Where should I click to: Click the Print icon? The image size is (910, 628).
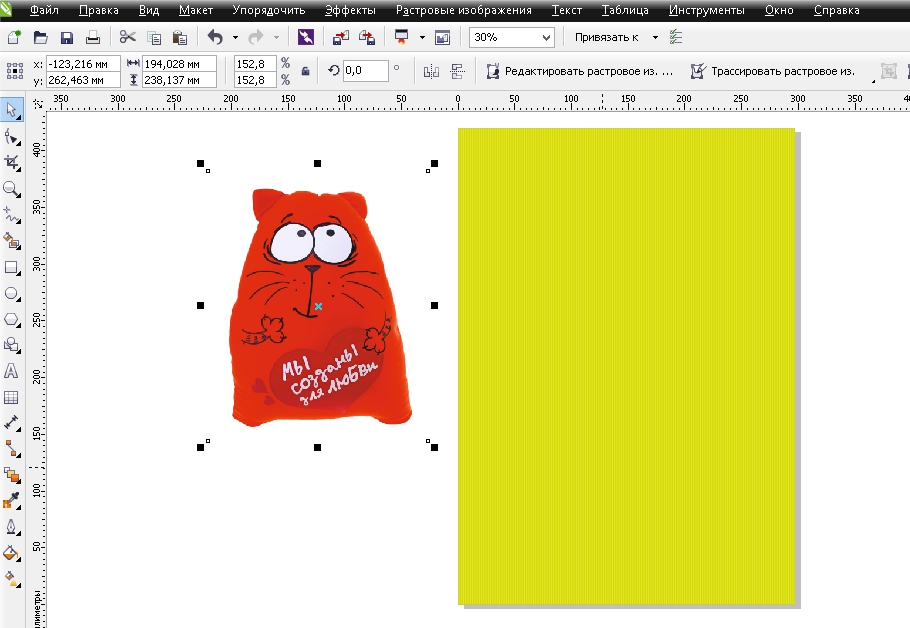point(93,38)
